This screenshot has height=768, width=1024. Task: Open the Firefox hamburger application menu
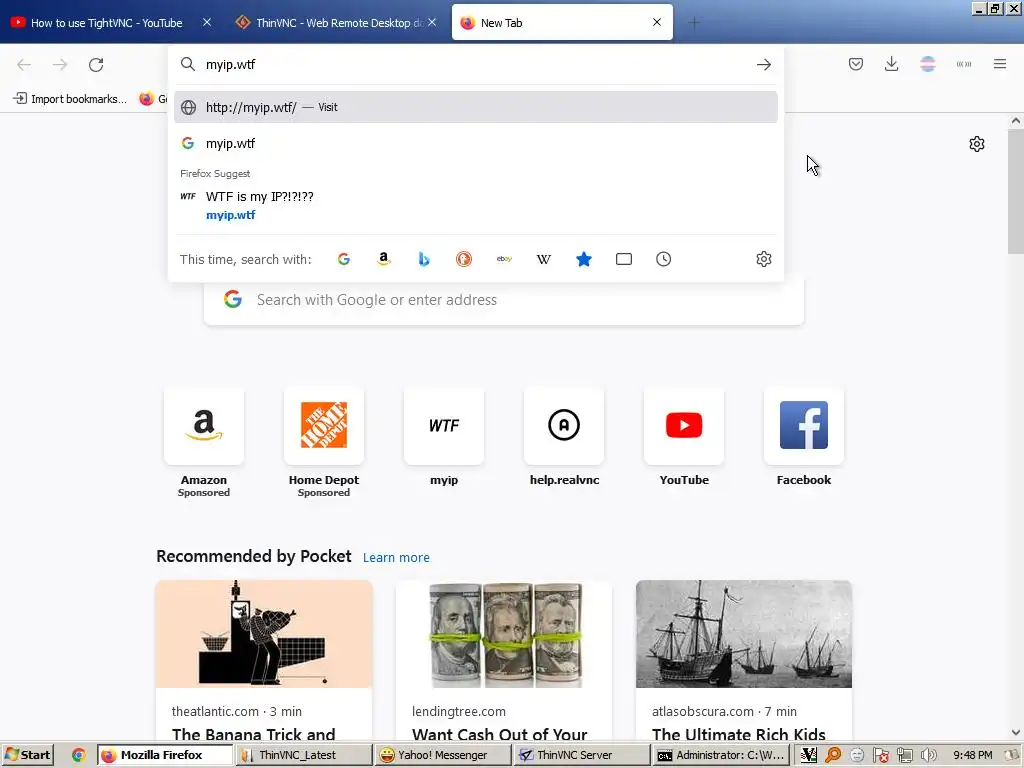(1000, 64)
